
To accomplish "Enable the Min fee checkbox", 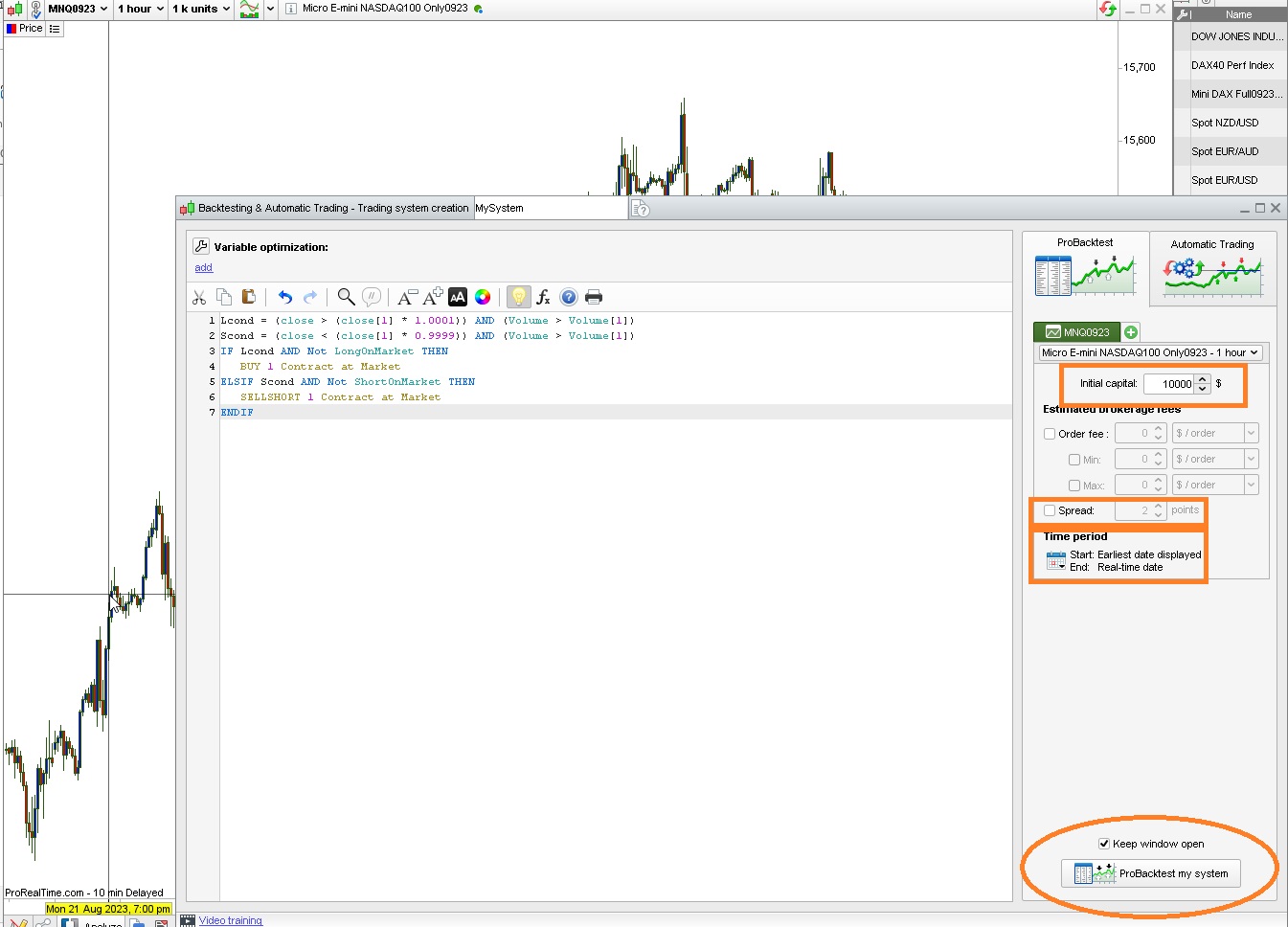I will [x=1074, y=460].
